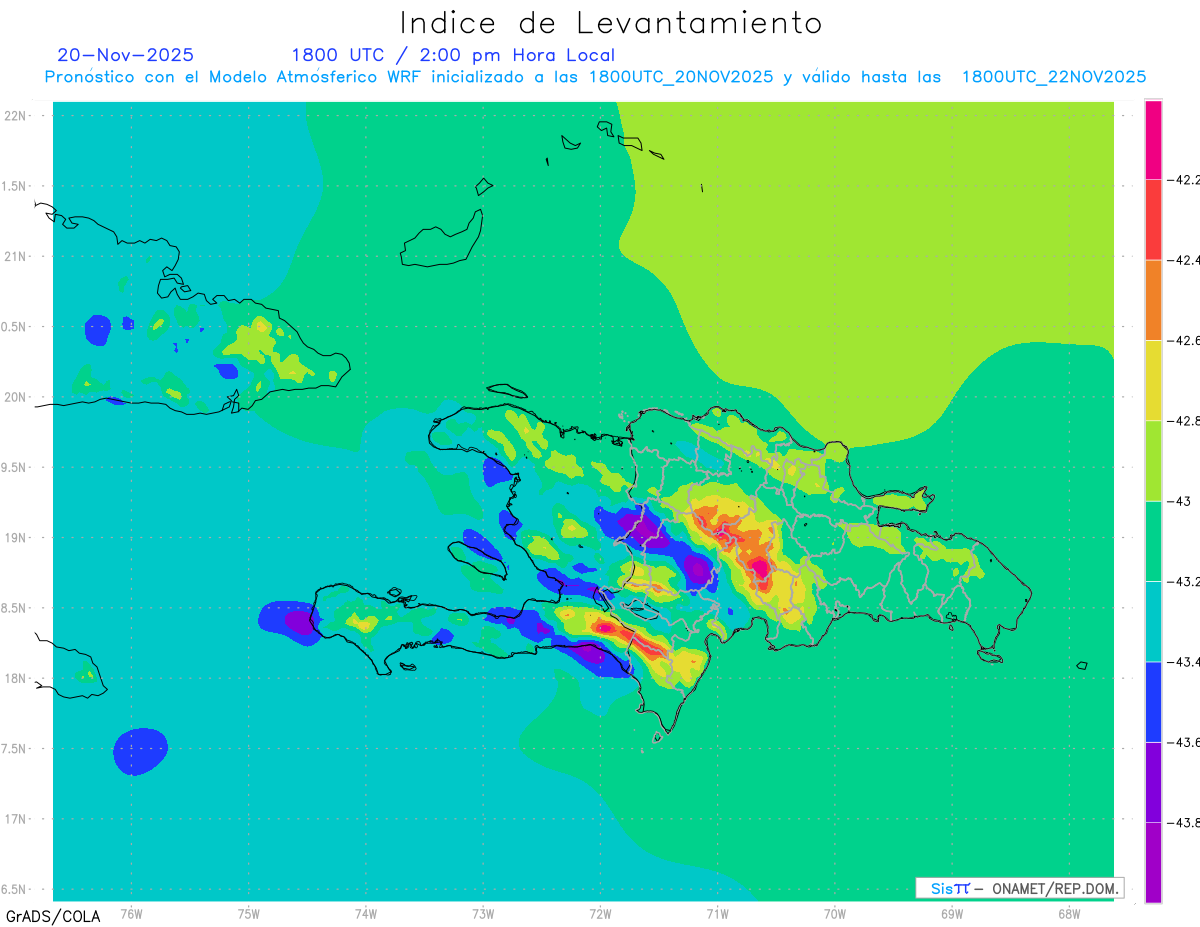Pick the purple legend swatch between -43.6 and -43.8
This screenshot has width=1200, height=927.
point(1153,782)
